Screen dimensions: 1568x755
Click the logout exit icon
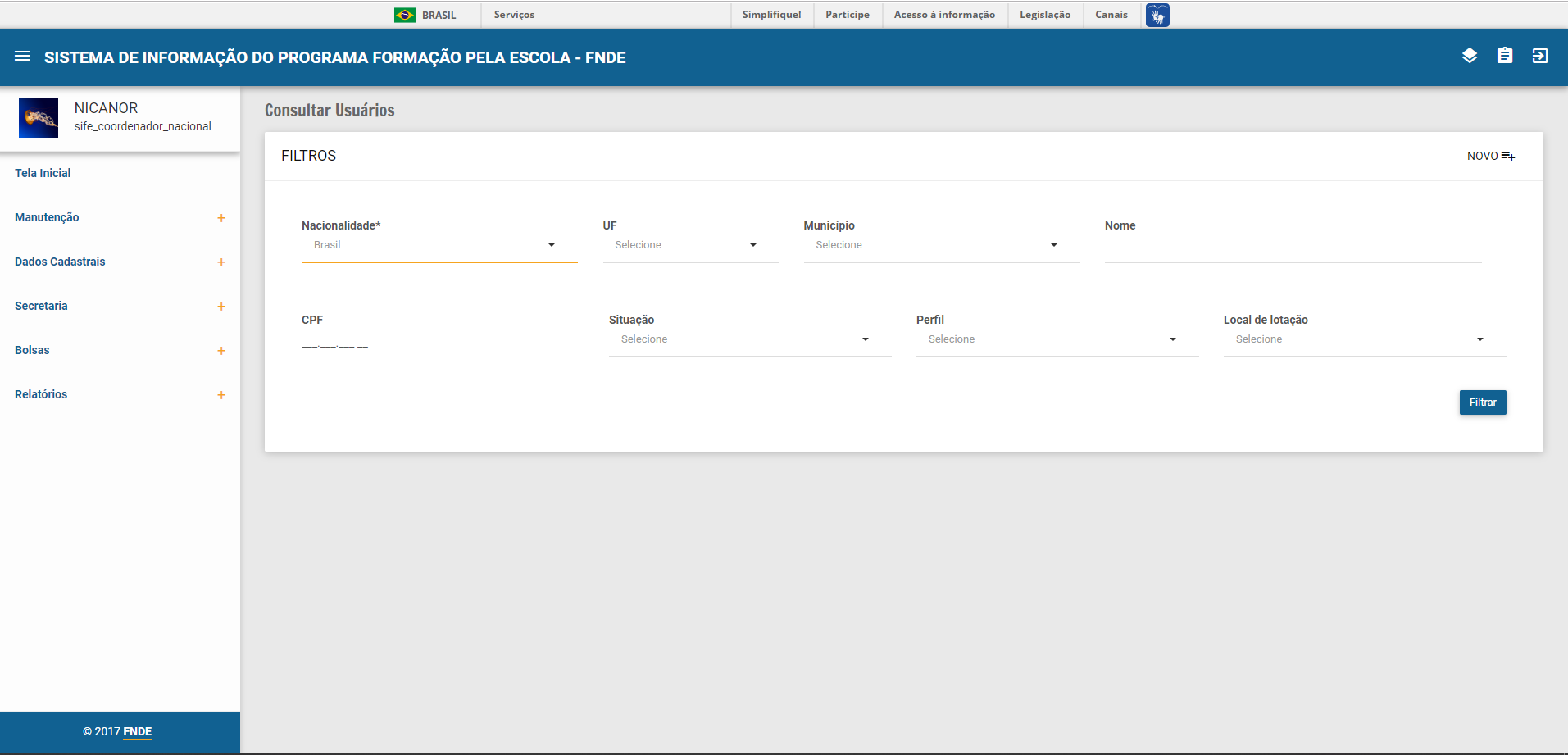[1539, 56]
